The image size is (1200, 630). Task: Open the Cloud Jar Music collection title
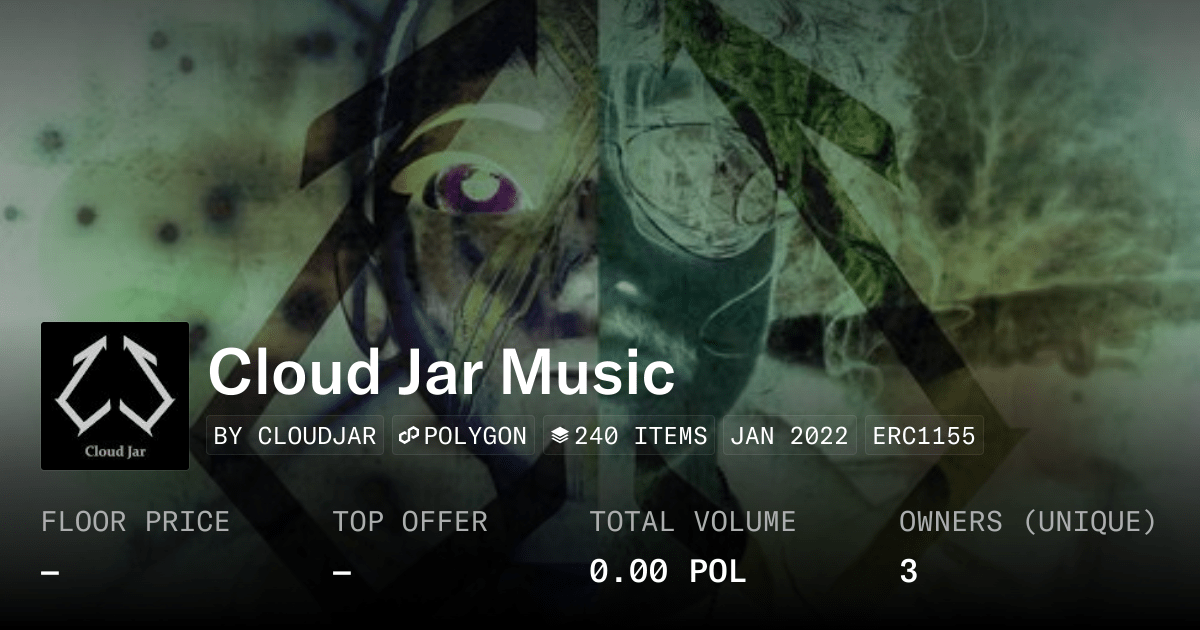coord(441,373)
